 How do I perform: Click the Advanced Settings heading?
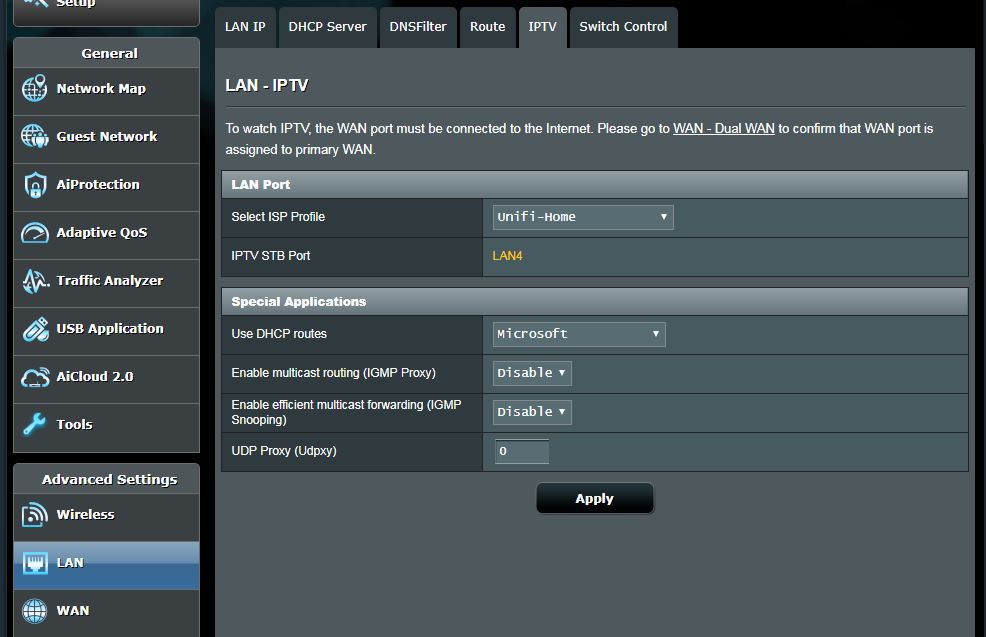(x=109, y=479)
